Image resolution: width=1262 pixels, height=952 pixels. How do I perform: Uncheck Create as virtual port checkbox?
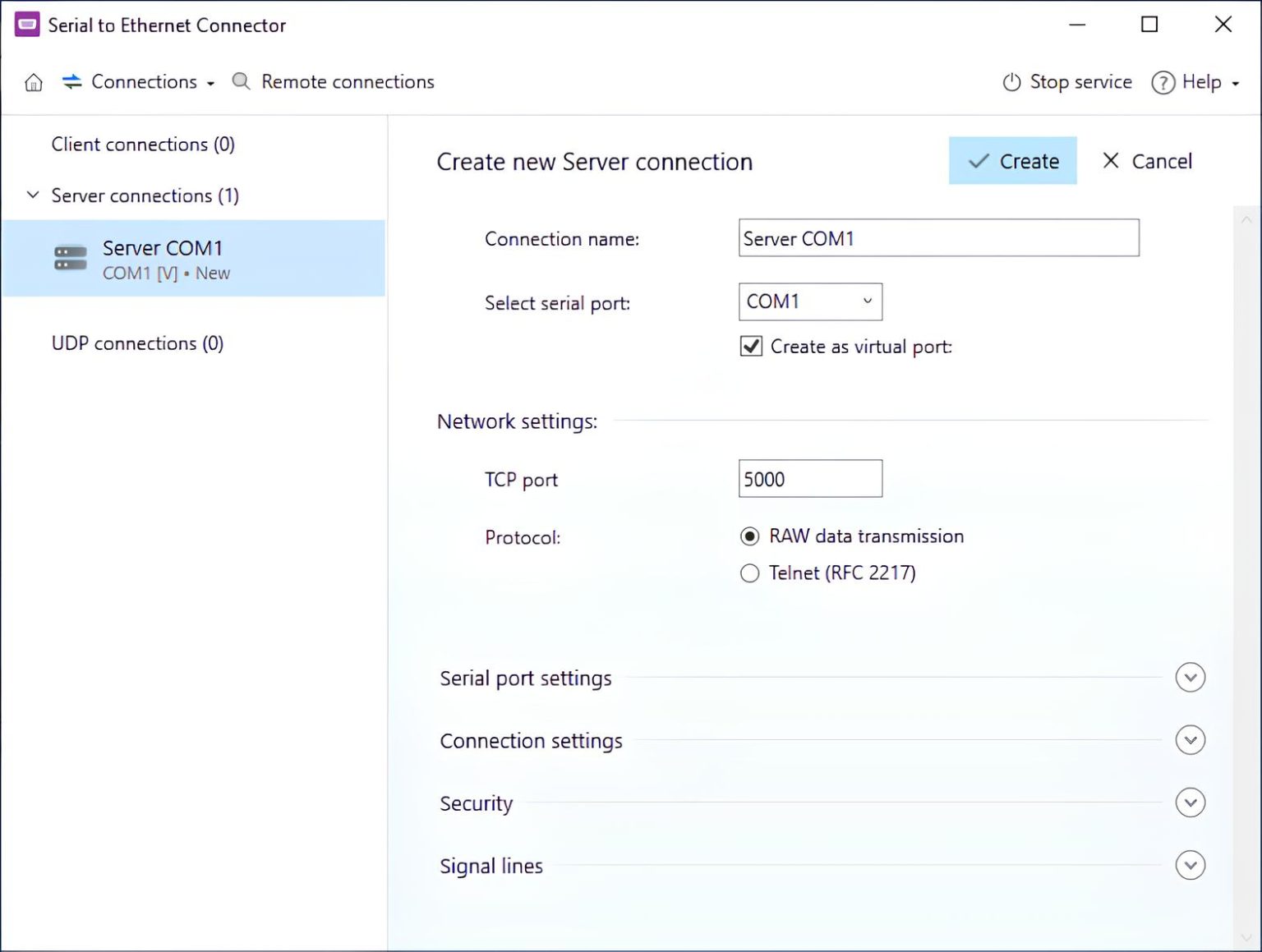(x=751, y=347)
